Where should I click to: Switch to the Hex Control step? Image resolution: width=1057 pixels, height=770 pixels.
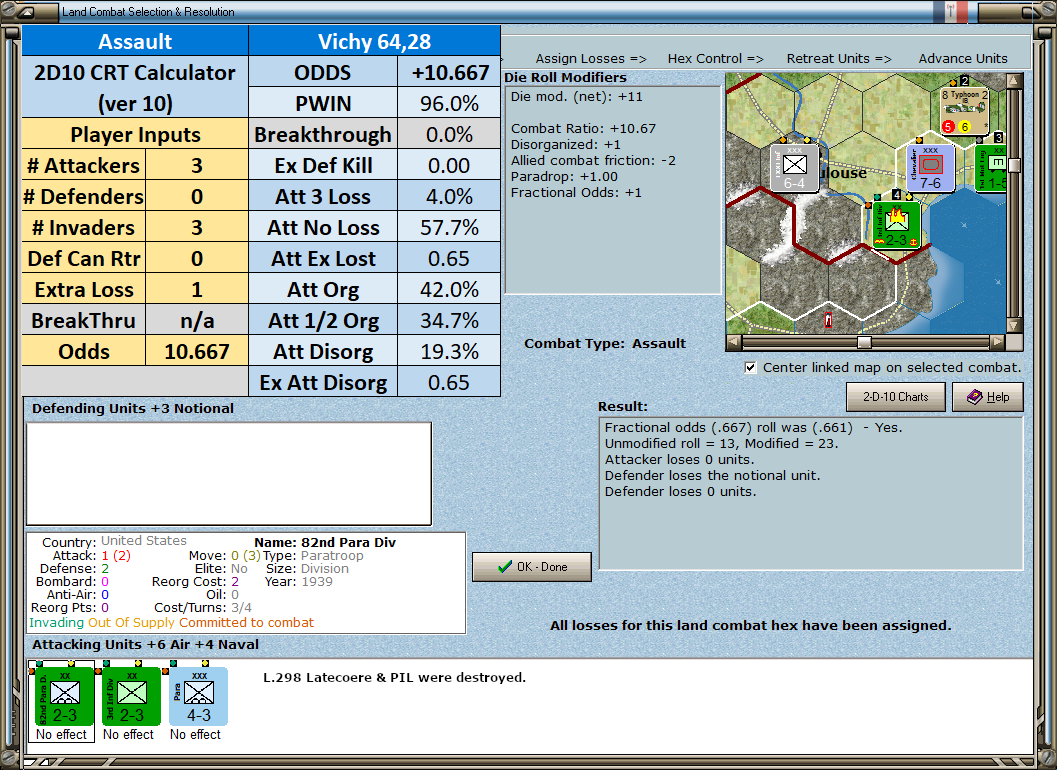click(x=715, y=59)
